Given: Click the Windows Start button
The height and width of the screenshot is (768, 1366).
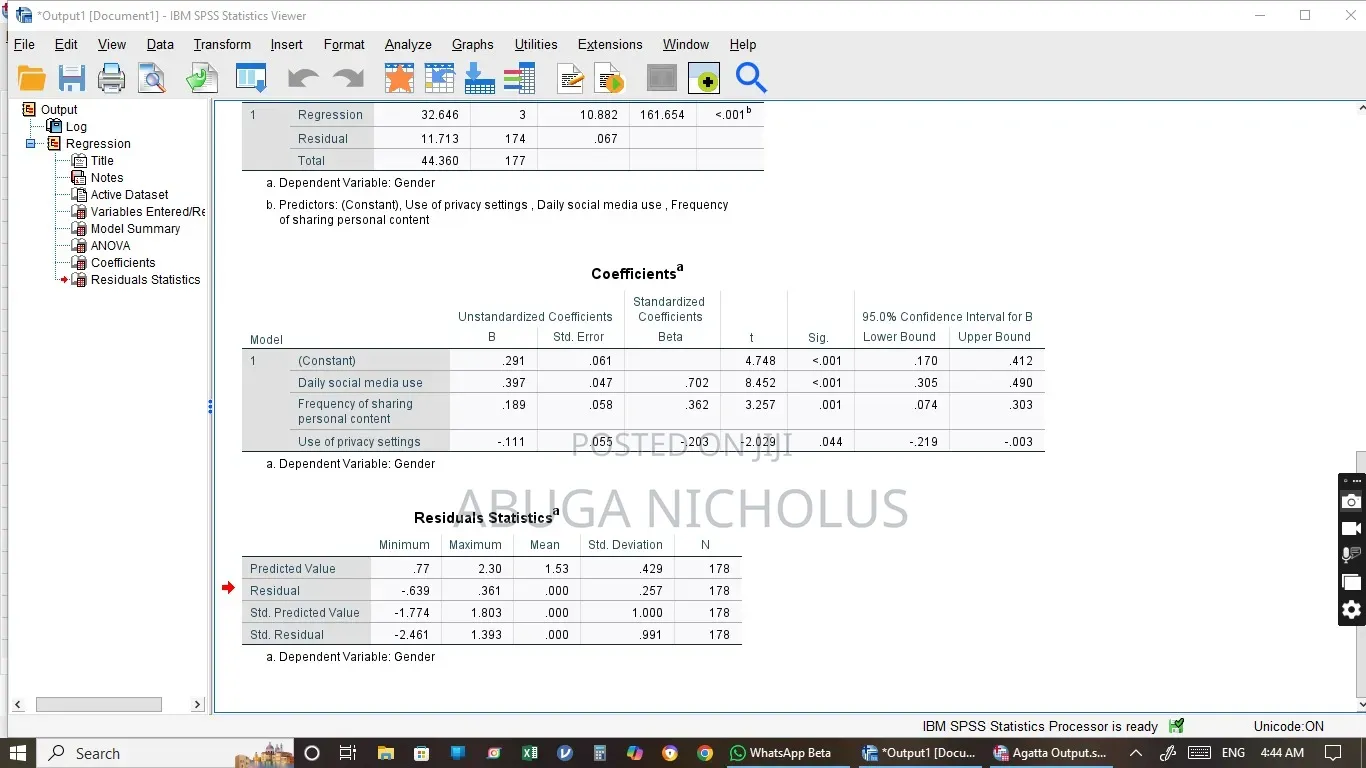Looking at the screenshot, I should pos(18,753).
